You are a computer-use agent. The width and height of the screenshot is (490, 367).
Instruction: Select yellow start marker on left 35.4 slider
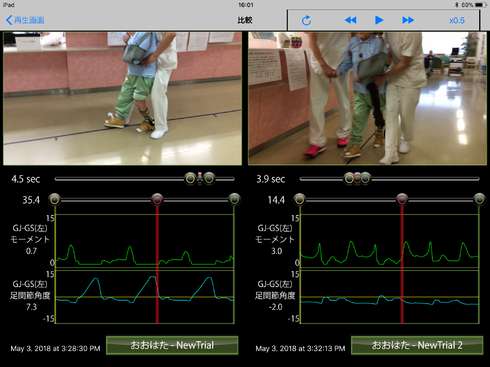pyautogui.click(x=55, y=200)
